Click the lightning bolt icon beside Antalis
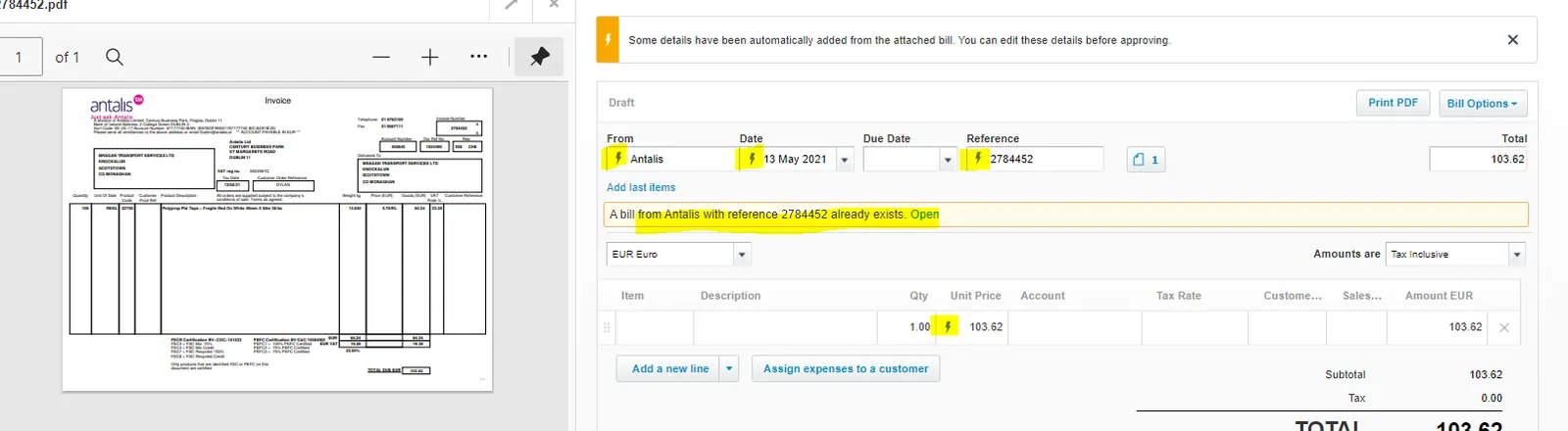This screenshot has height=431, width=1568. pyautogui.click(x=617, y=158)
